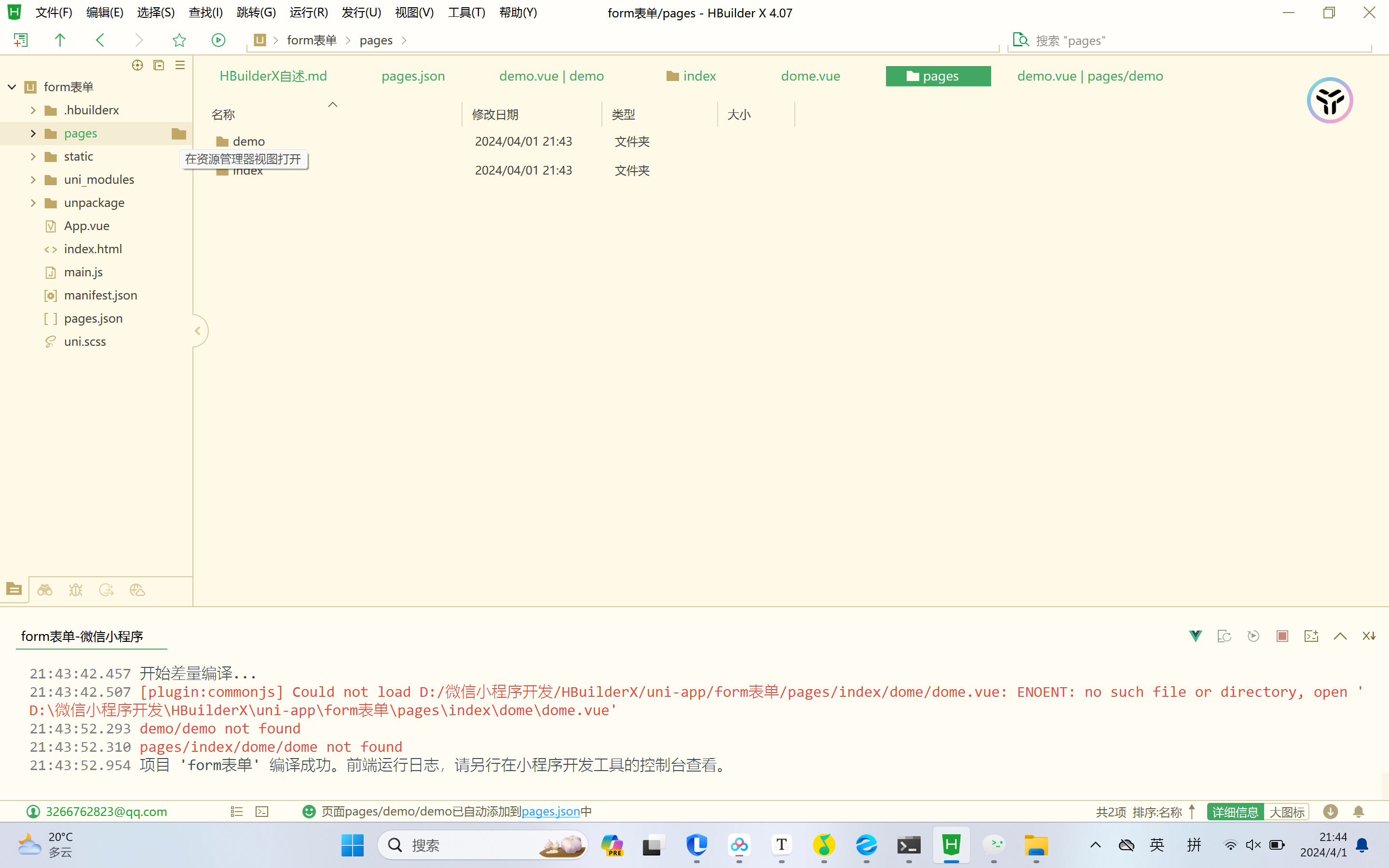Toggle sort order by 名称 column header
This screenshot has height=868, width=1389.
[223, 115]
